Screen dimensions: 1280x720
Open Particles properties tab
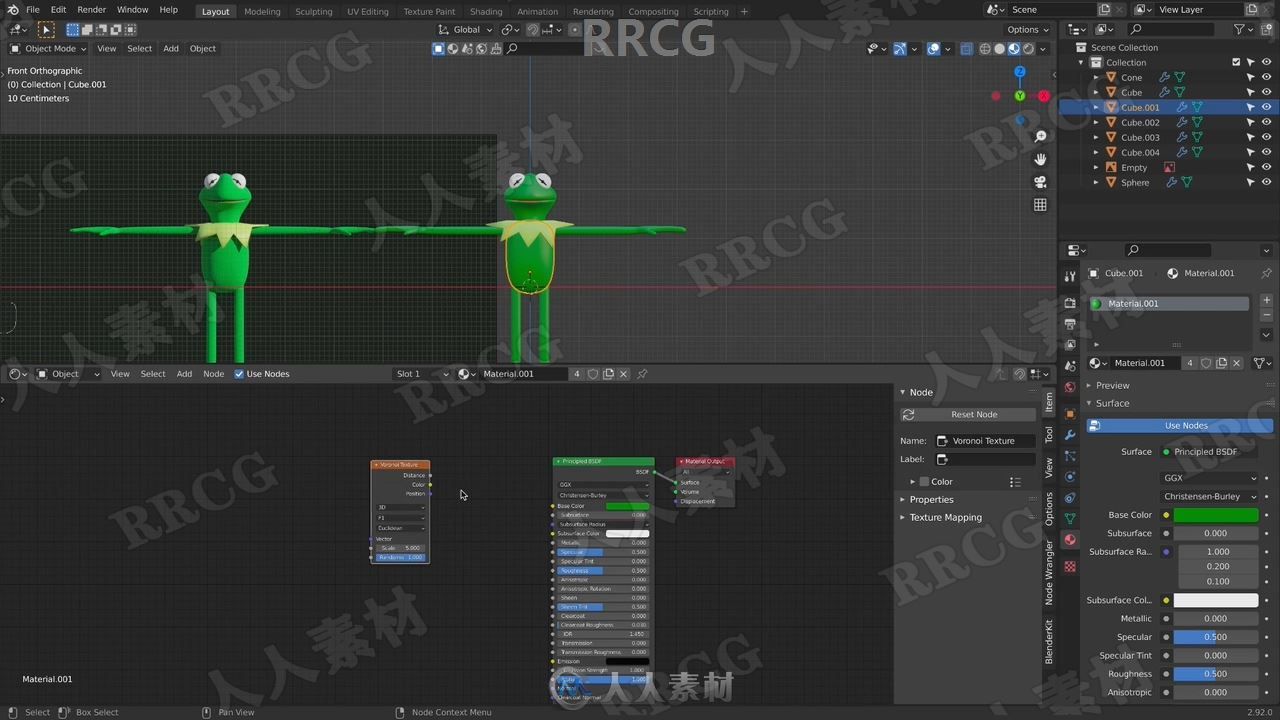(1070, 456)
